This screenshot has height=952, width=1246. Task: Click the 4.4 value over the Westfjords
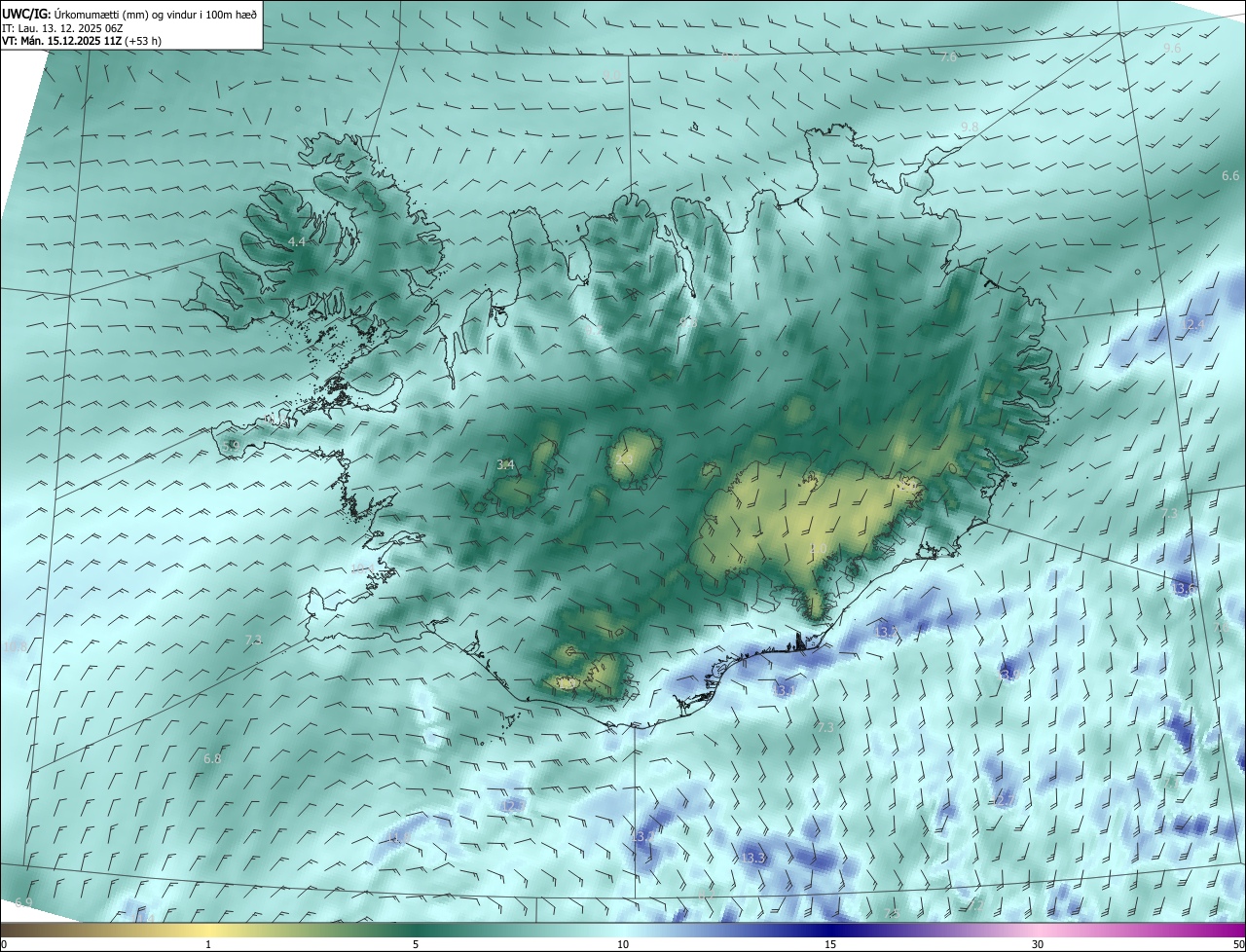click(297, 241)
